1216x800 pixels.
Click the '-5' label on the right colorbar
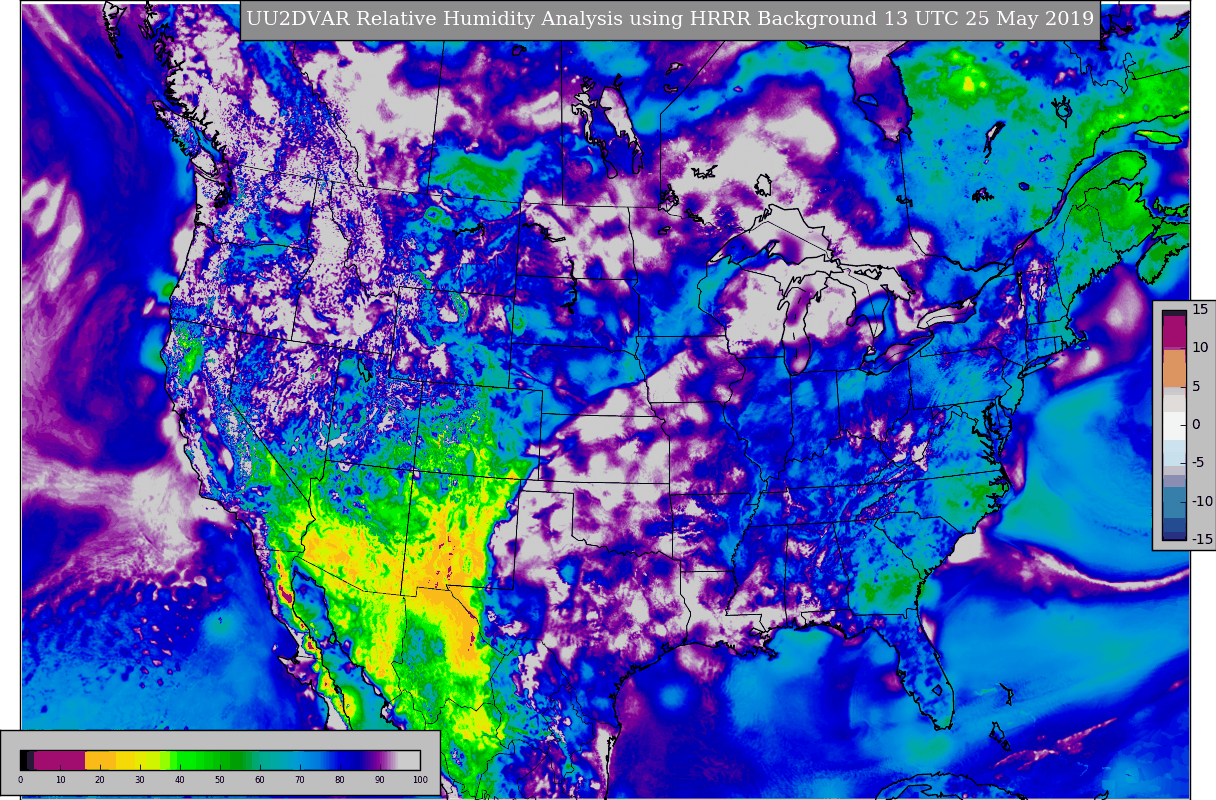tap(1199, 462)
